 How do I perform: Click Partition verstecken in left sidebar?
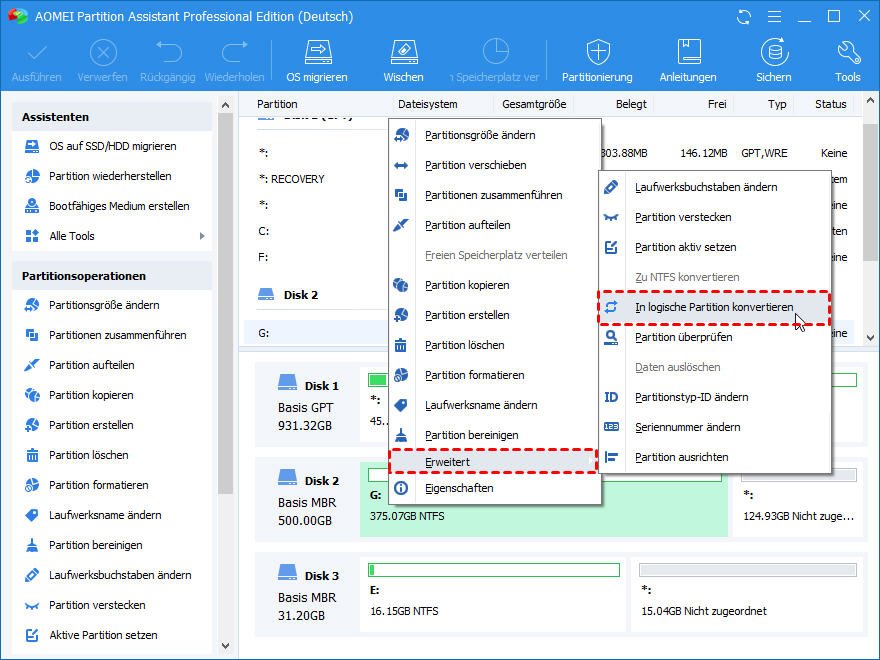click(97, 605)
